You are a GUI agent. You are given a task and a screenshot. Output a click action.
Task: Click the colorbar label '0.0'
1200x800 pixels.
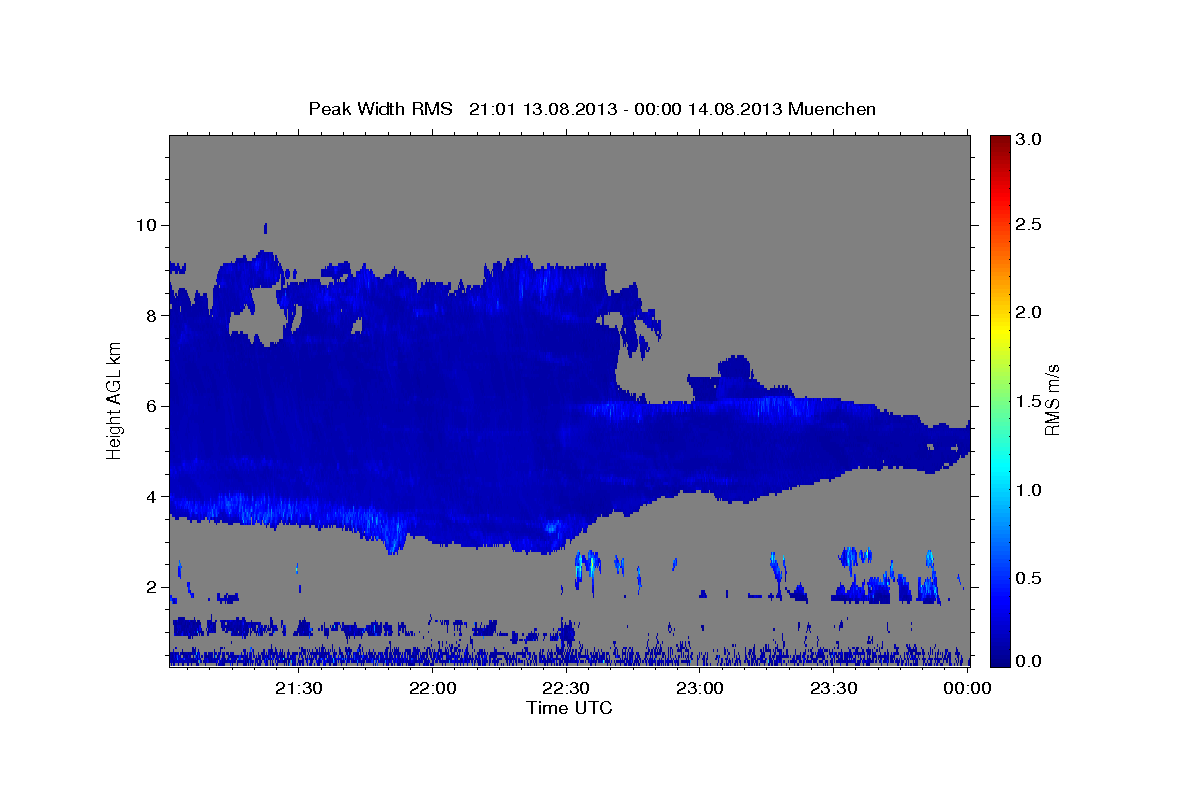coord(1028,661)
